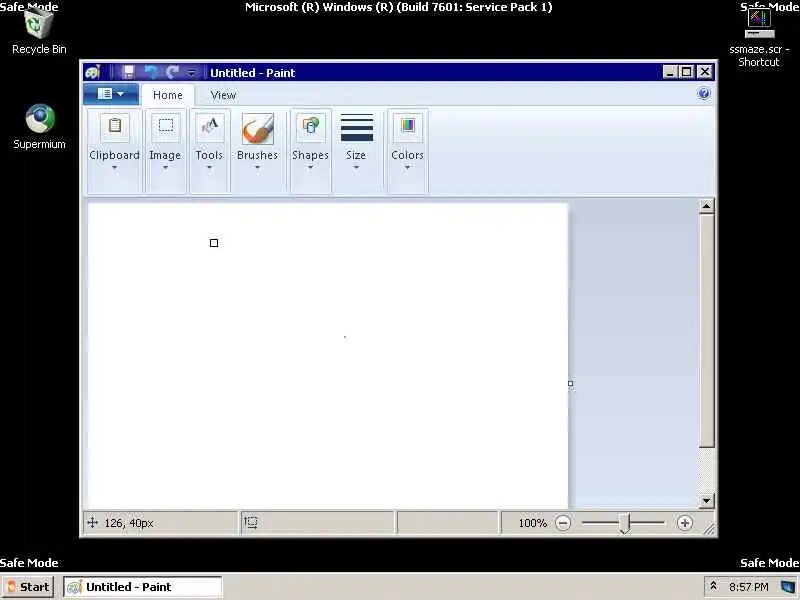The height and width of the screenshot is (600, 800).
Task: Switch to the Home ribbon tab
Action: click(167, 95)
